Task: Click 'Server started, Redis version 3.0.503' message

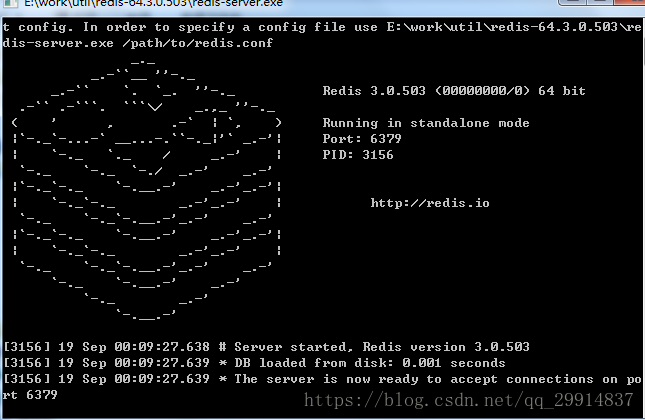Action: [382, 347]
